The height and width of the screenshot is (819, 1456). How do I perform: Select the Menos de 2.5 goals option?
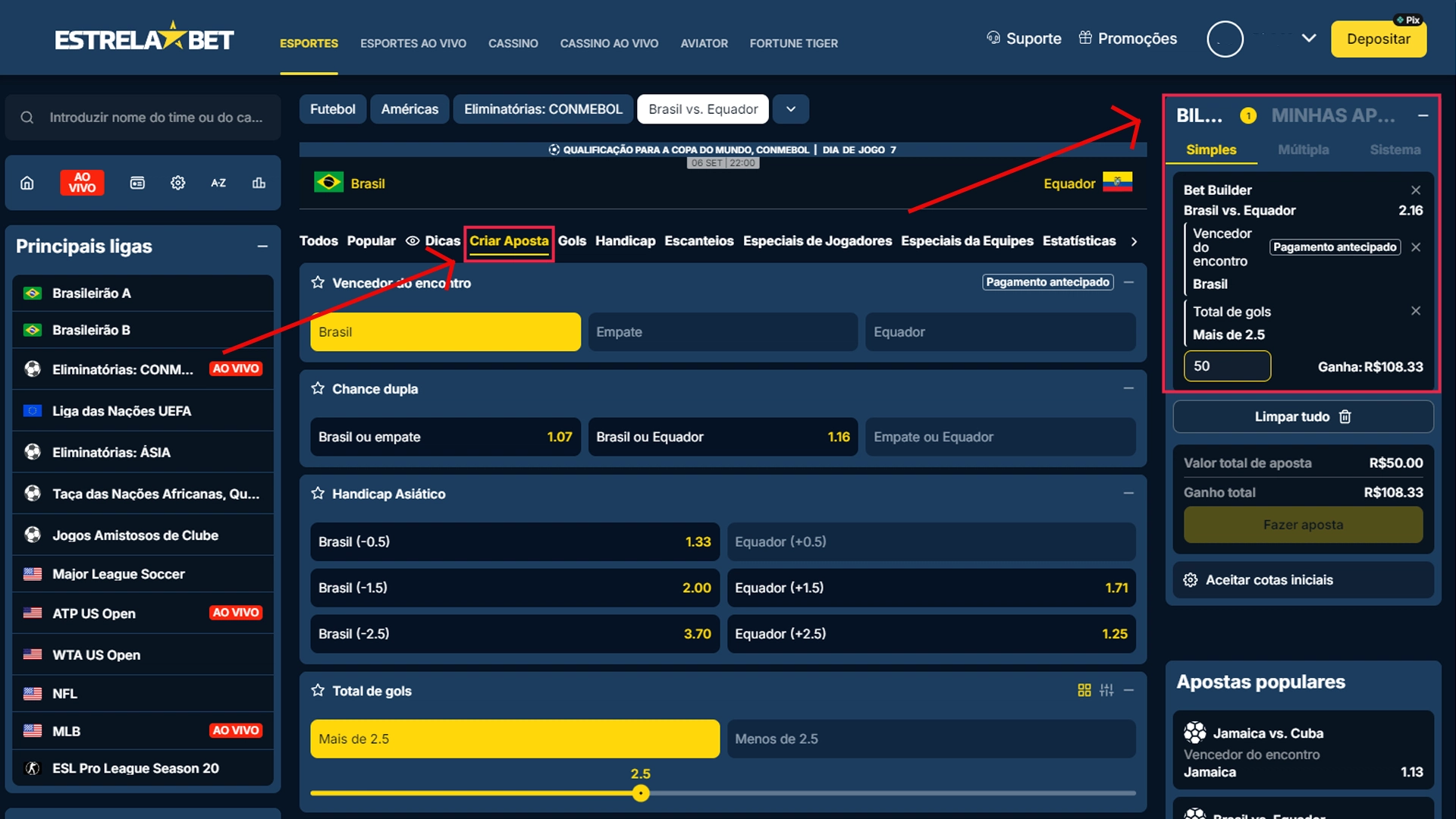(x=931, y=739)
